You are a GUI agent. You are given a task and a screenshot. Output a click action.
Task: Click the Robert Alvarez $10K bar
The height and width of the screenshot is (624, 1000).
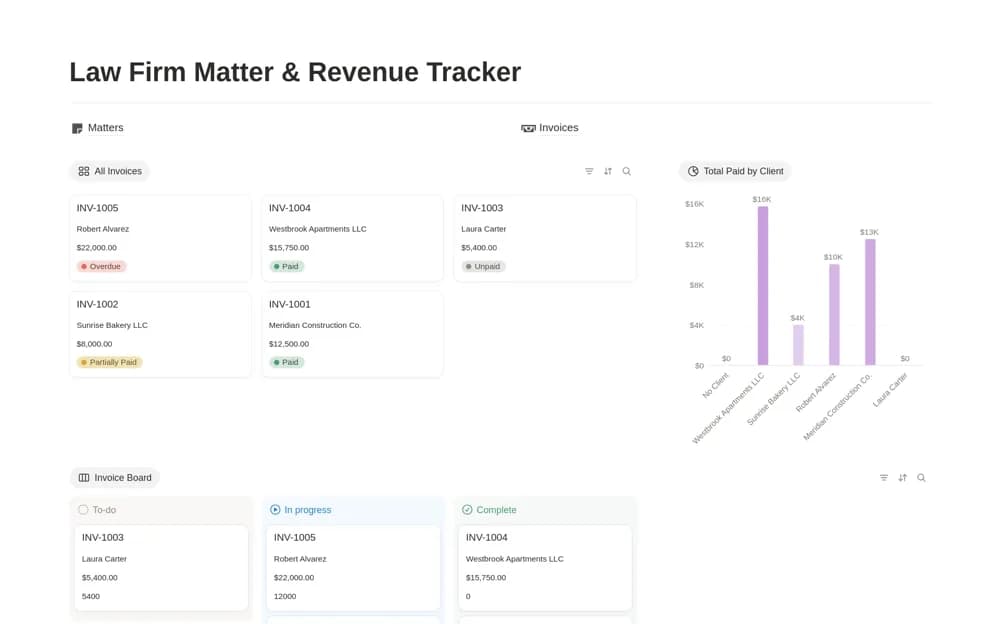(834, 315)
